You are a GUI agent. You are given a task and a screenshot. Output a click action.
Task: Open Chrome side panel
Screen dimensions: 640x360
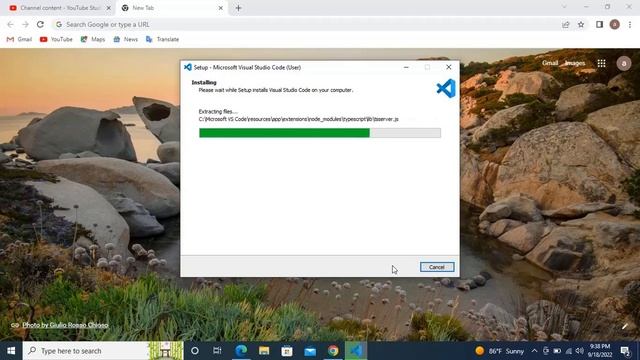(x=599, y=24)
